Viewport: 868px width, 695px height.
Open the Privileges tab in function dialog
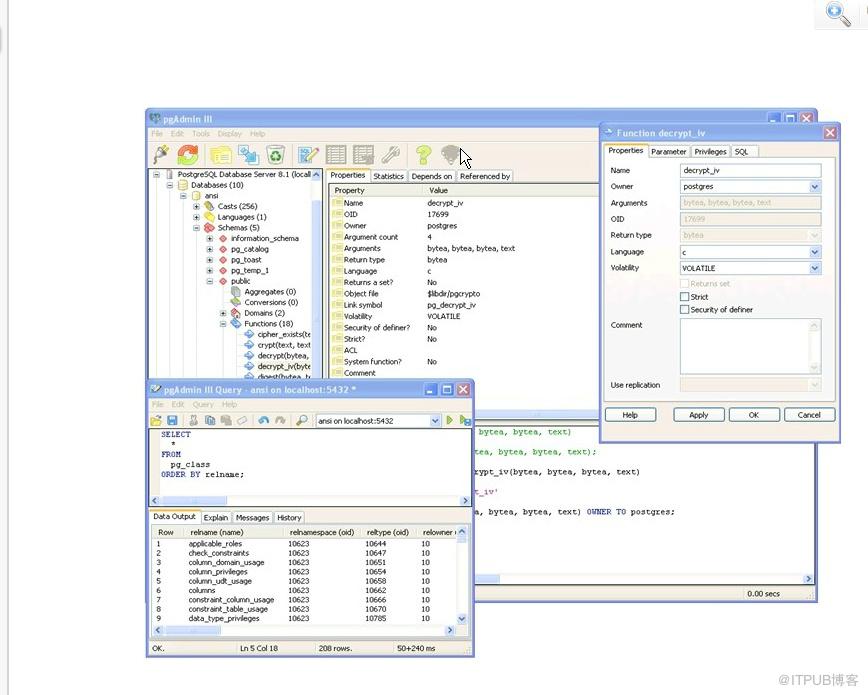(710, 152)
